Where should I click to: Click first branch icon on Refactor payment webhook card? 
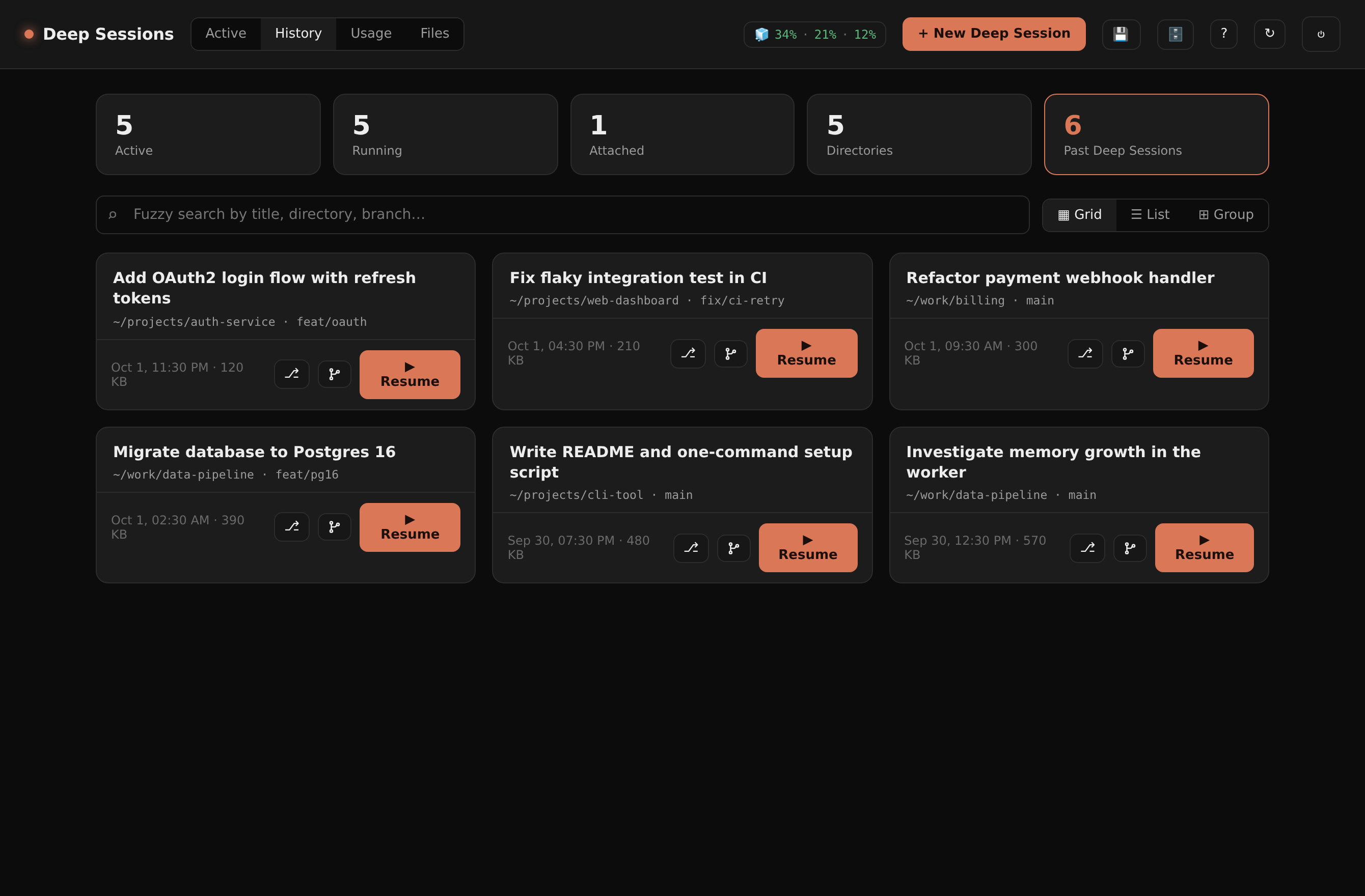click(x=1084, y=354)
